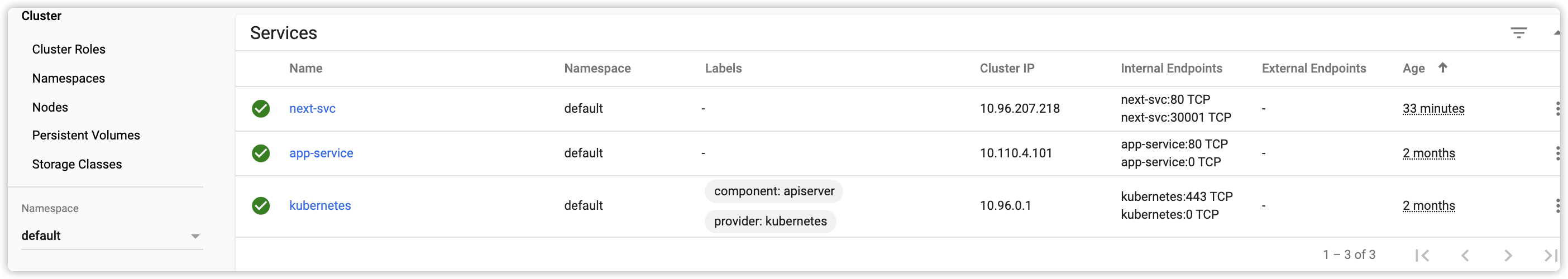Click the next-svc green status icon
This screenshot has width=1568, height=279.
click(261, 109)
